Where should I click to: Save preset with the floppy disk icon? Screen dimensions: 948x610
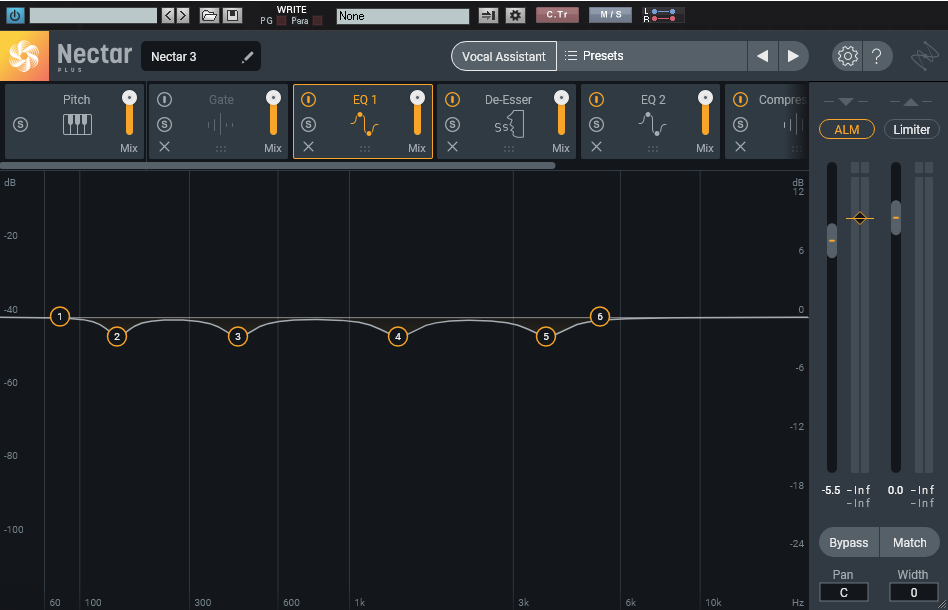[x=232, y=15]
